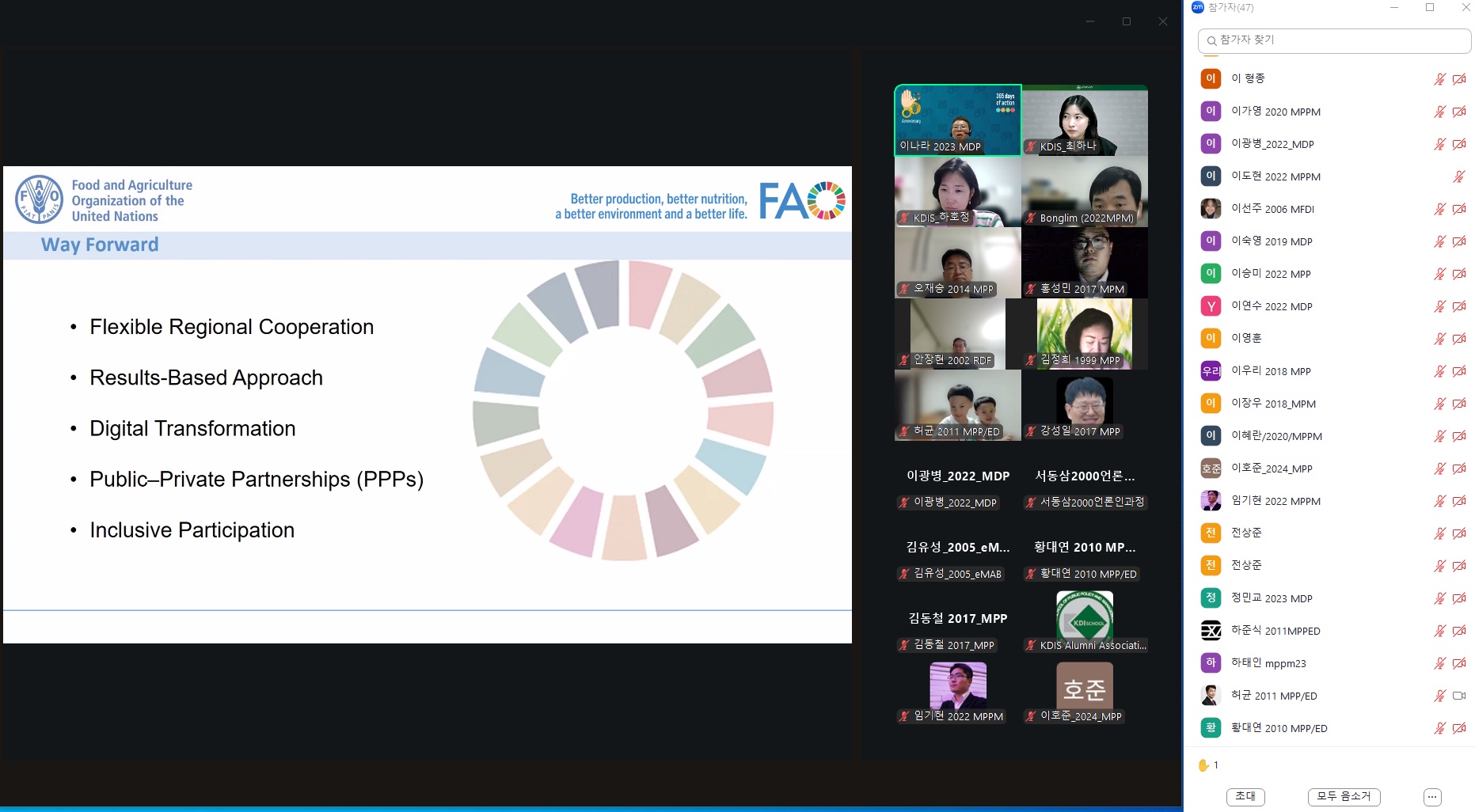The image size is (1475, 812).
Task: Click muted mic icon for 이도현 2022 MPPM
Action: pyautogui.click(x=1459, y=176)
